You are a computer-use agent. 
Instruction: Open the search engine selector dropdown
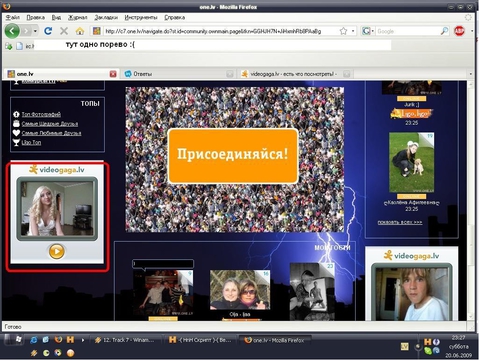coord(368,31)
